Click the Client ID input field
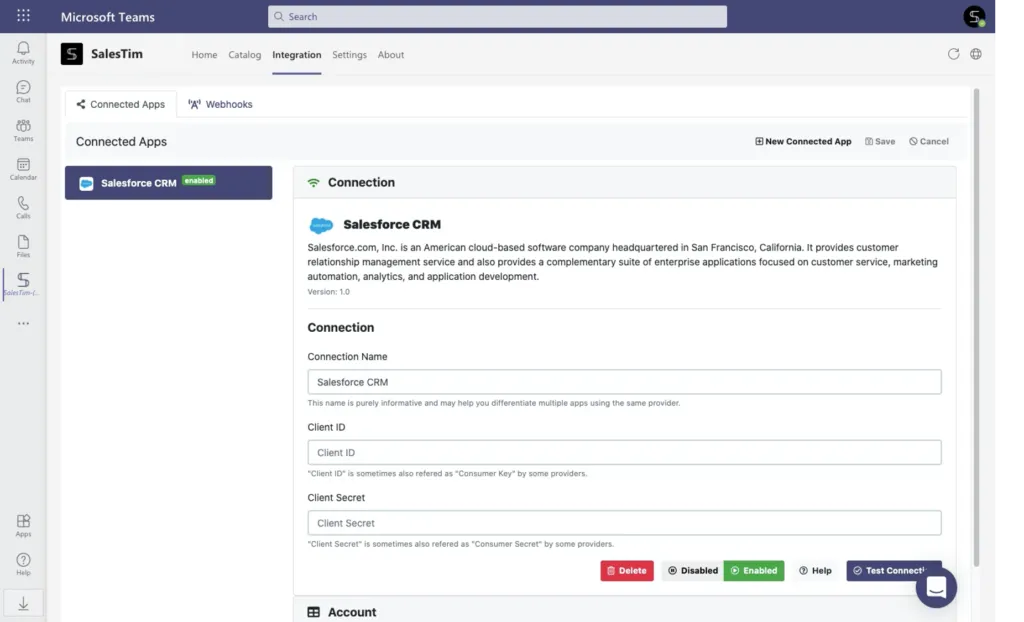The height and width of the screenshot is (622, 1024). pos(624,452)
